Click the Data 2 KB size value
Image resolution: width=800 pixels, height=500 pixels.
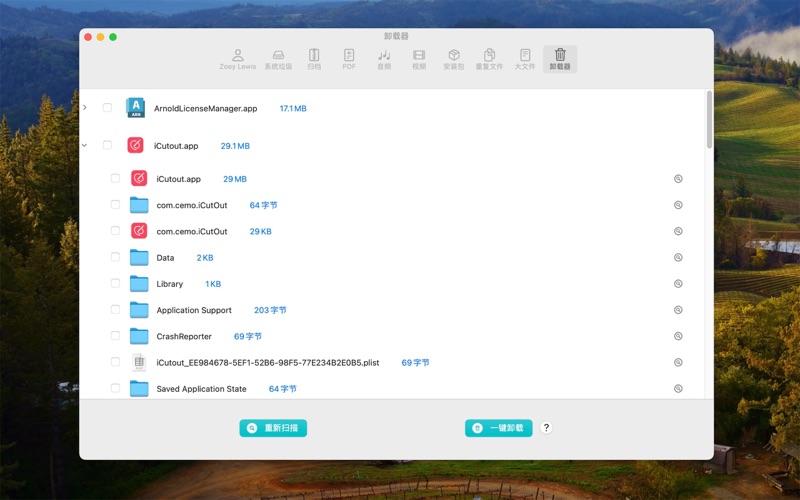coord(205,258)
